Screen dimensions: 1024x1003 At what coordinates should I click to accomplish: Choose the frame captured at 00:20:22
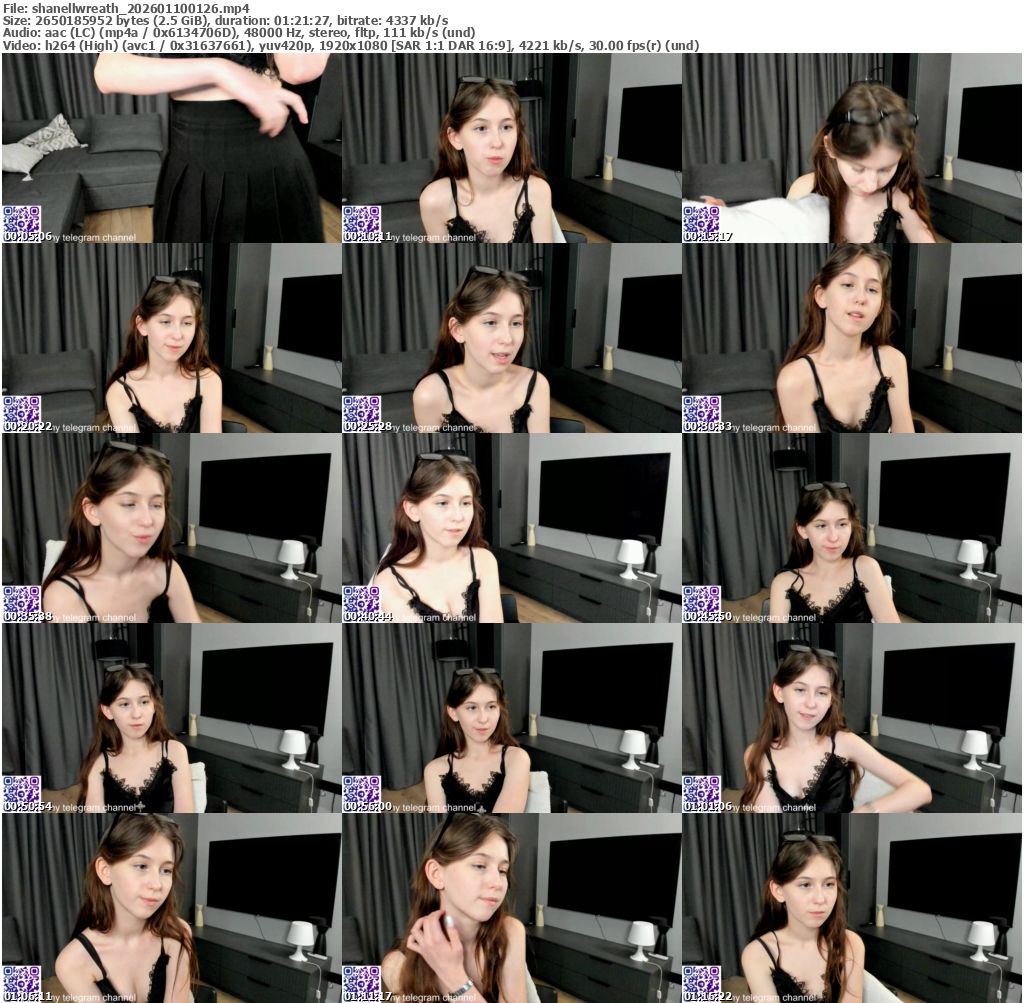tap(172, 338)
